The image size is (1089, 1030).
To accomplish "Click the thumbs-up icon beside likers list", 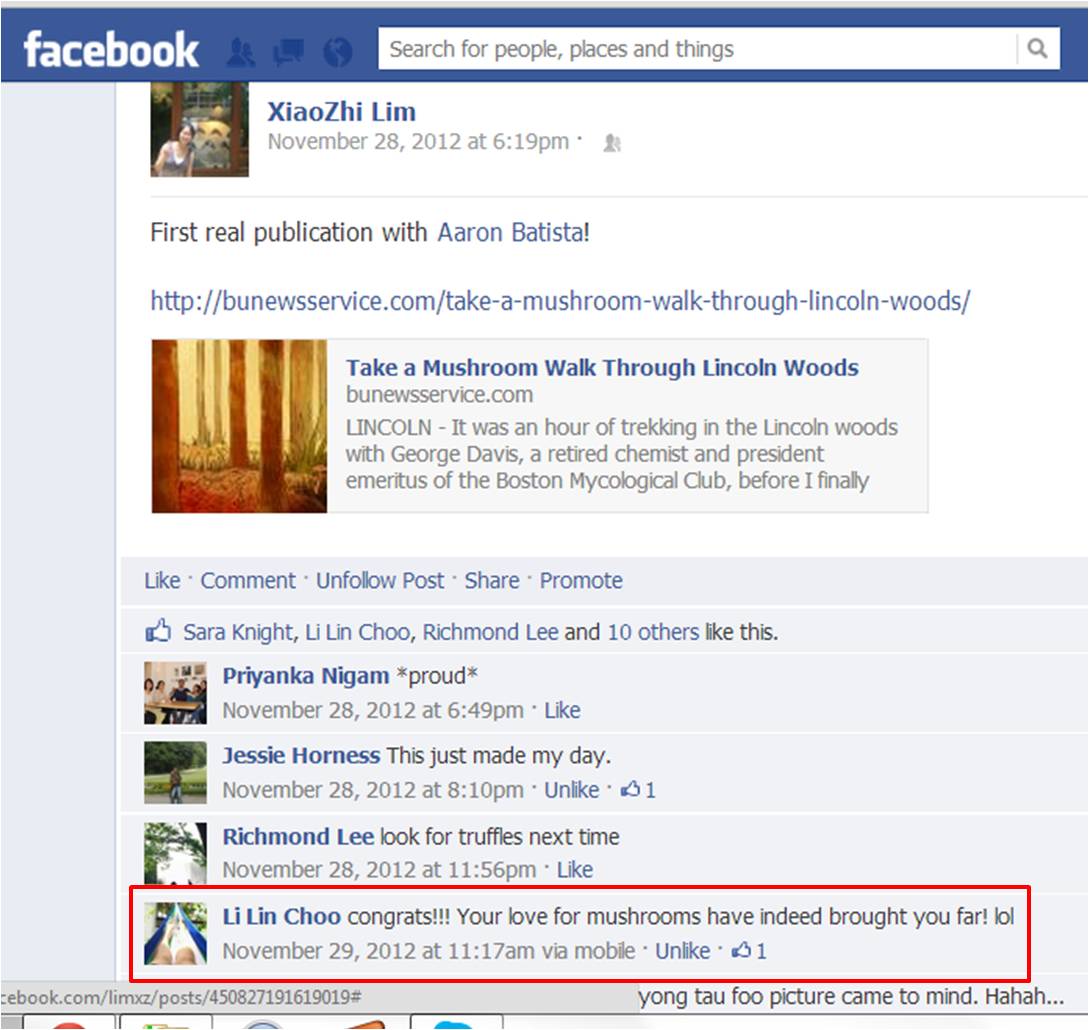I will 158,631.
